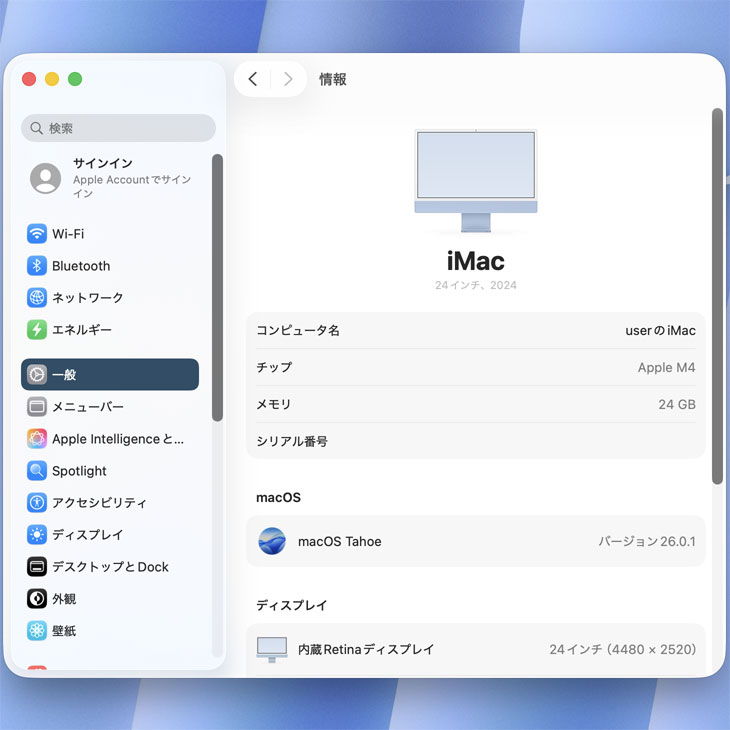Click 24インチ (4480 × 2520) value

point(622,649)
